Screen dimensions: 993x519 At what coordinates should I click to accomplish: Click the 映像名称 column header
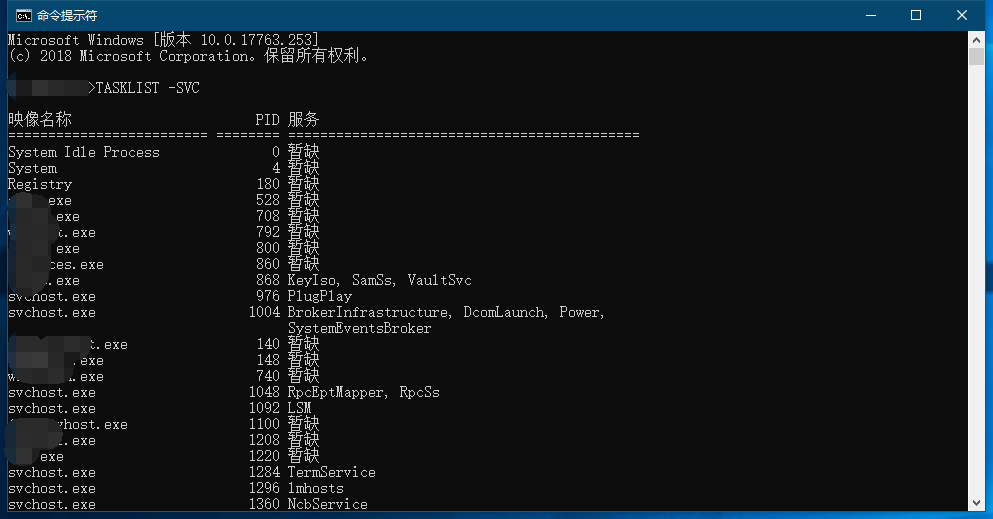click(x=40, y=119)
